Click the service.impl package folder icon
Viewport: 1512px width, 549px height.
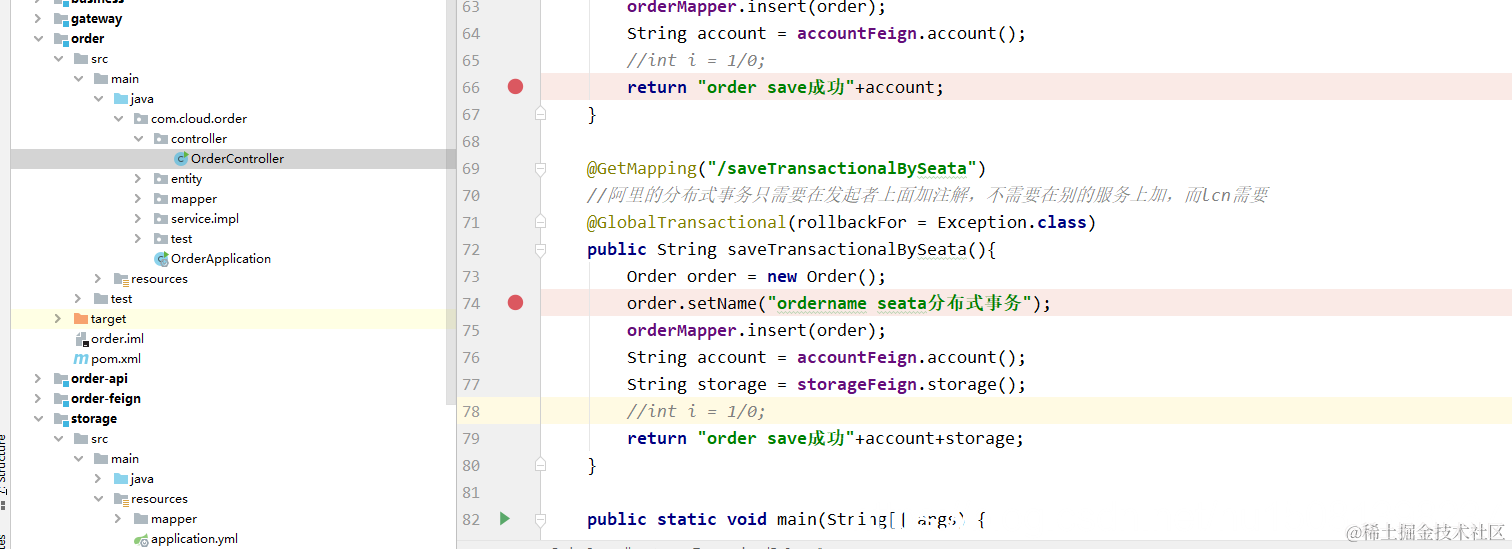(161, 218)
